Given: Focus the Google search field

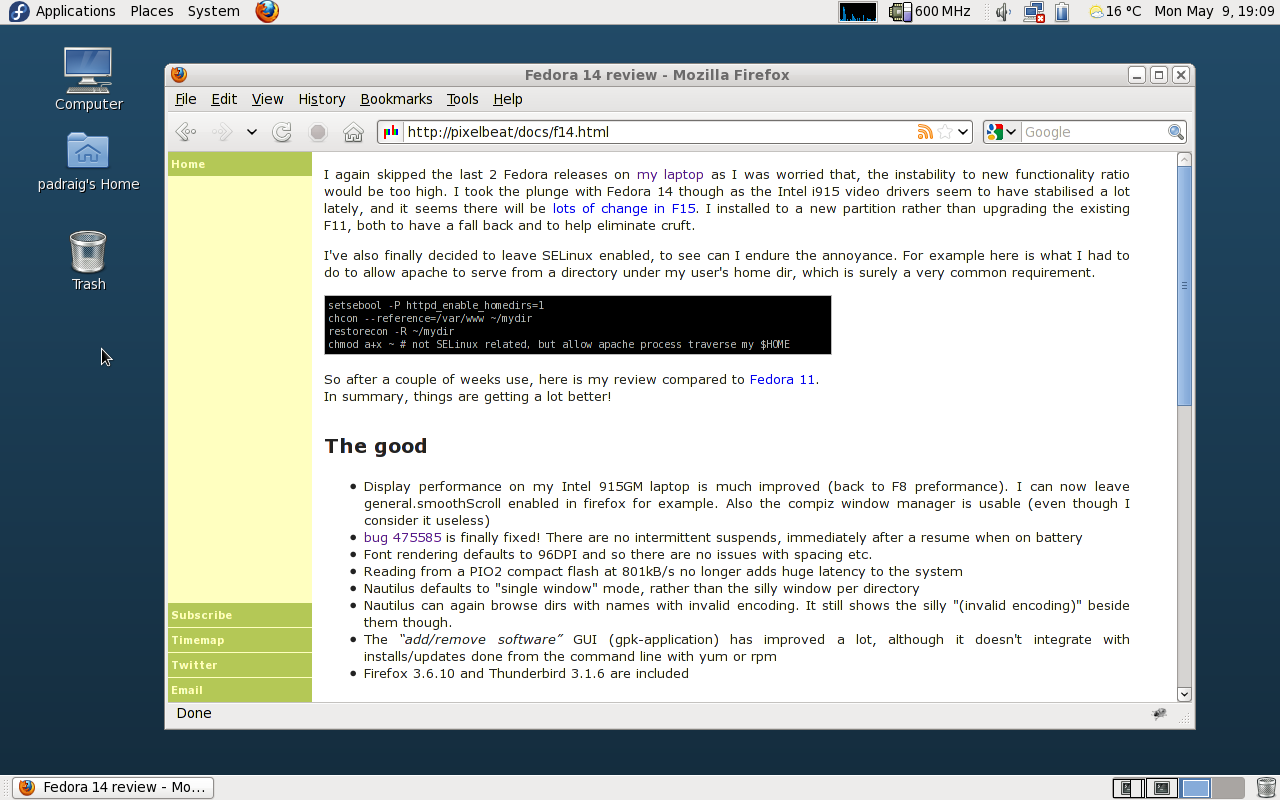Looking at the screenshot, I should pyautogui.click(x=1093, y=132).
